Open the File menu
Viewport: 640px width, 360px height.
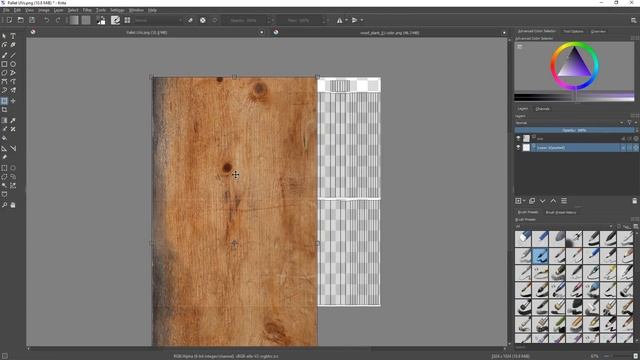point(6,10)
